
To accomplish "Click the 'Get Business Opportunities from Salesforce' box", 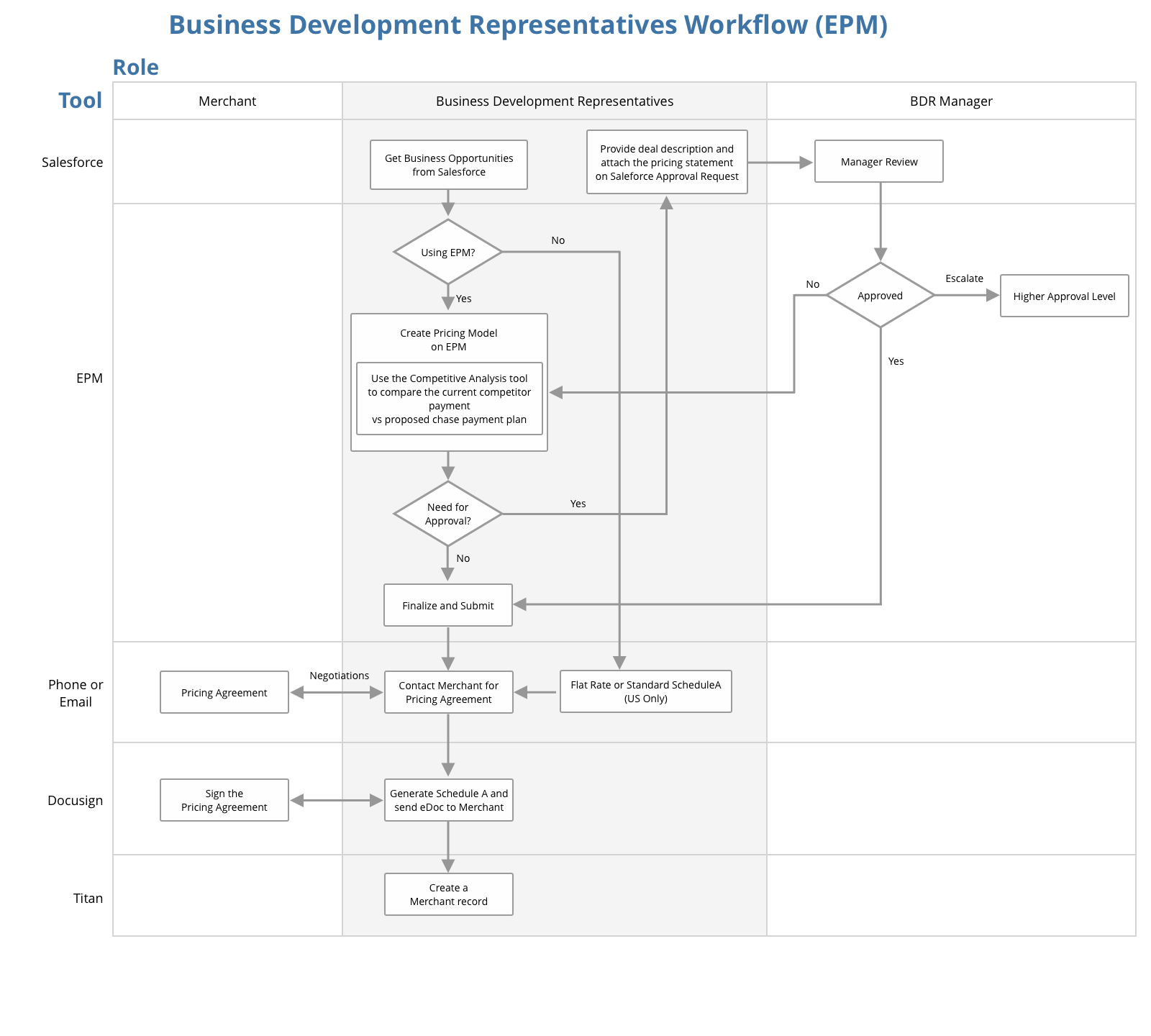I will (449, 165).
